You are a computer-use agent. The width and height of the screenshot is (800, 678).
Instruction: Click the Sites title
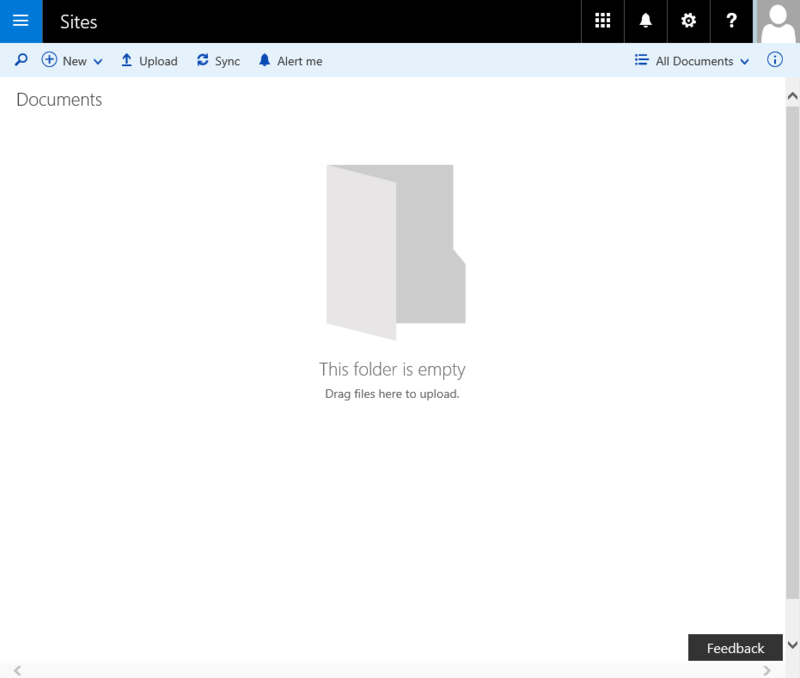(79, 22)
